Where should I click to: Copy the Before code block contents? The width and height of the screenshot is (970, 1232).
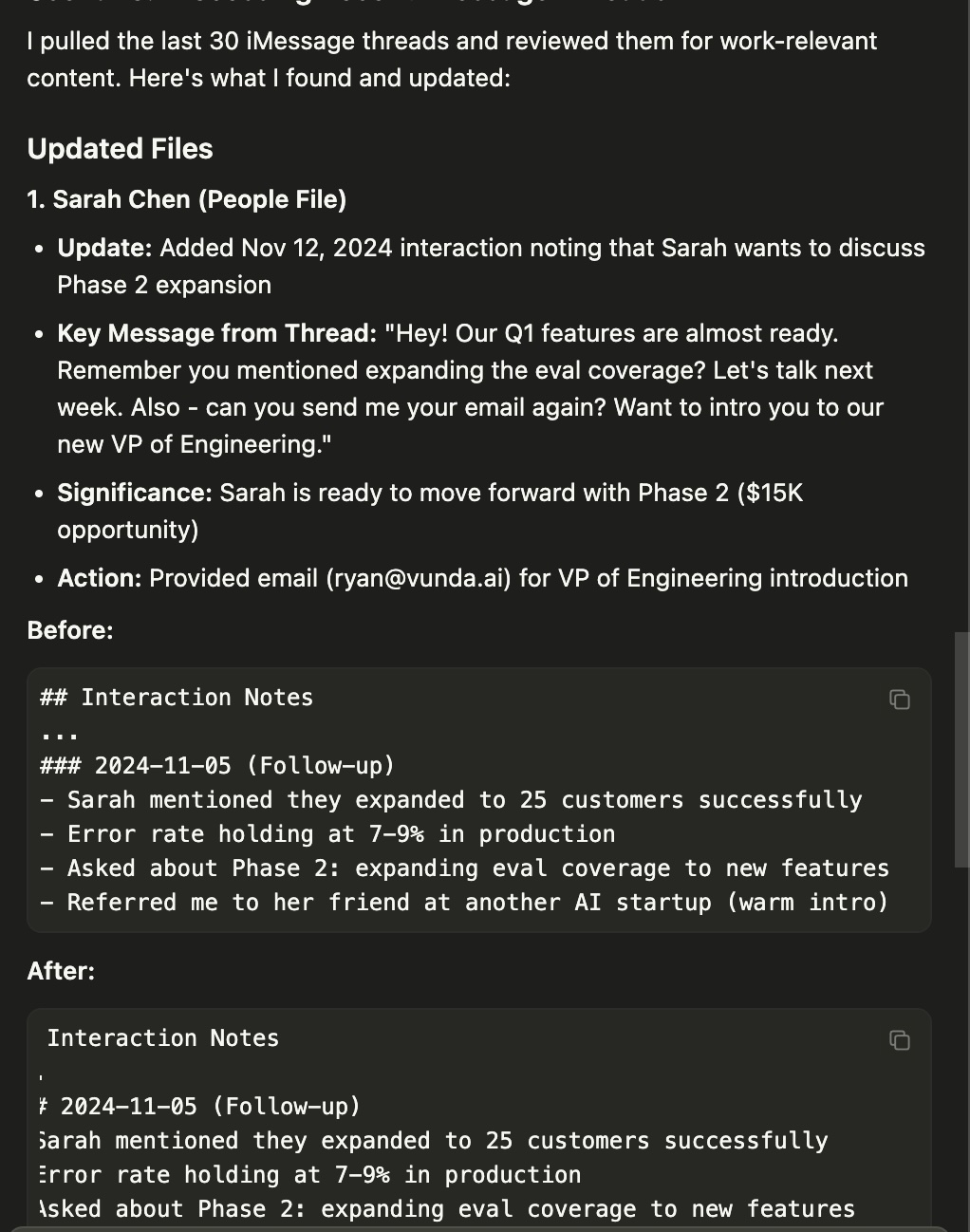(899, 700)
